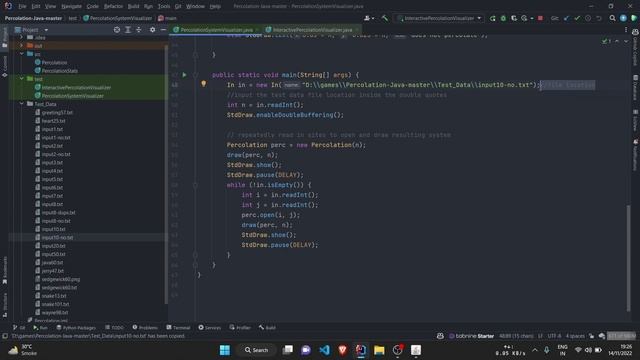Click the Build project hammer icon
The width and height of the screenshot is (640, 360).
(384, 18)
